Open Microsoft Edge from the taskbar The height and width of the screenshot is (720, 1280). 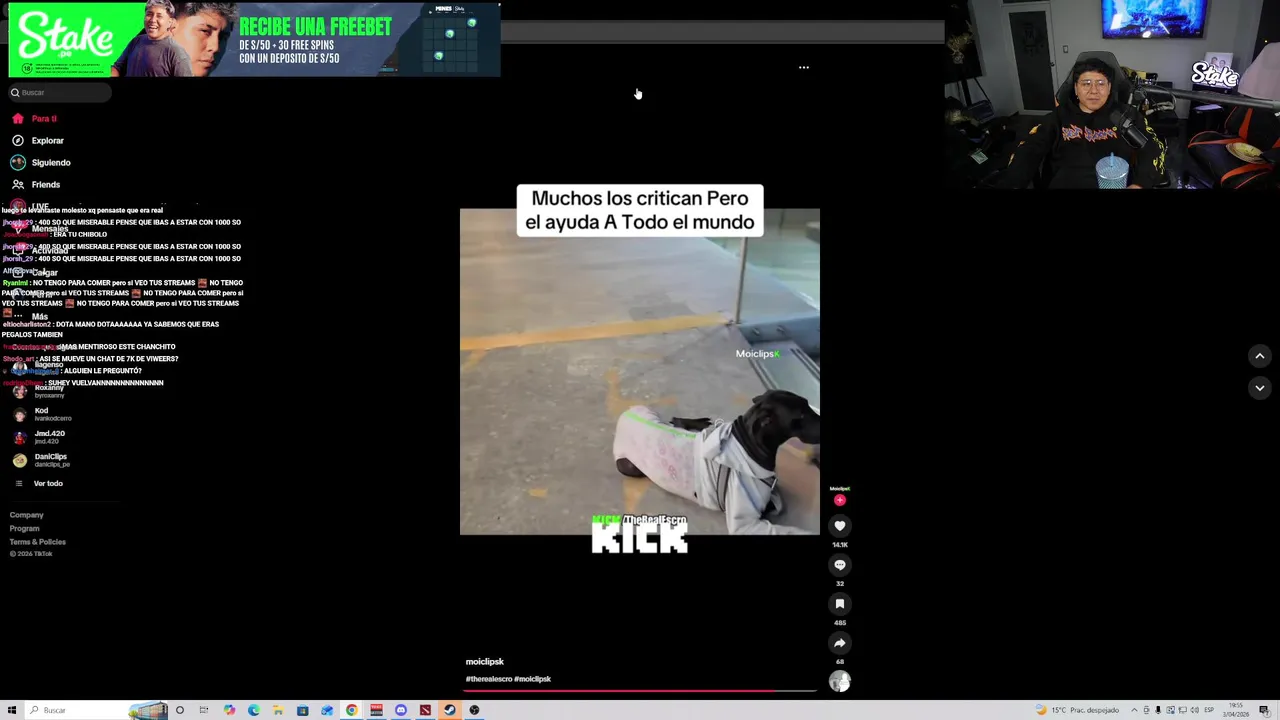click(x=254, y=710)
